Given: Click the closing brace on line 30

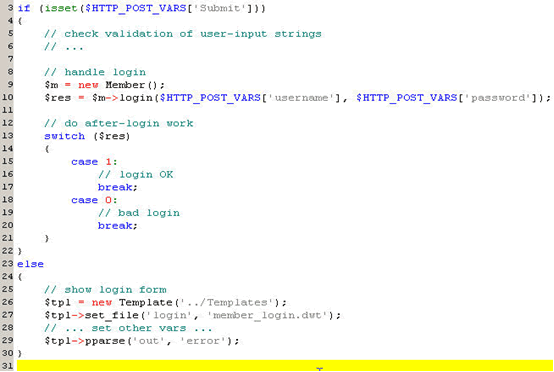Looking at the screenshot, I should (20, 353).
